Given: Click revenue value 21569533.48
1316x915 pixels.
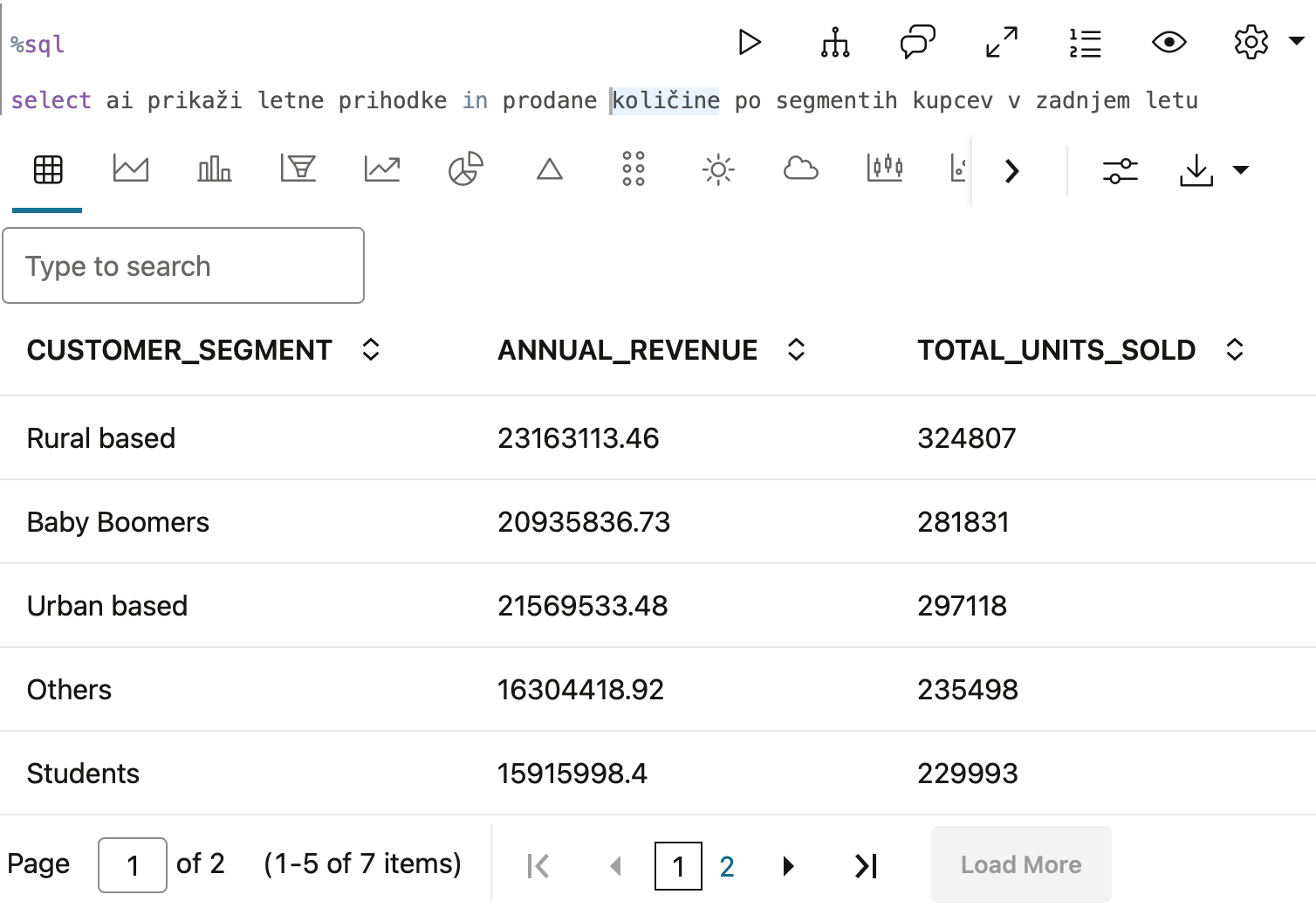Looking at the screenshot, I should click(583, 605).
